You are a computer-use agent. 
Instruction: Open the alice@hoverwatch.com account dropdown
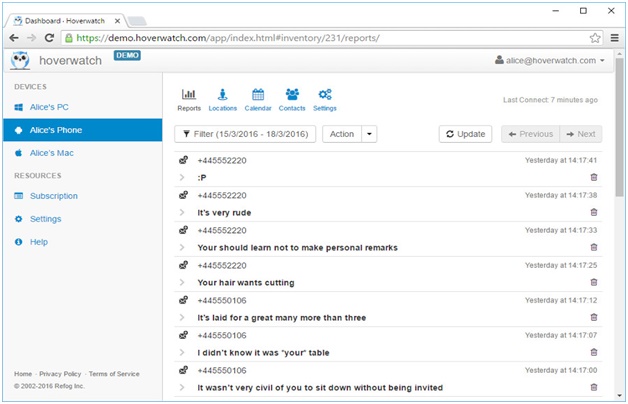[x=550, y=60]
